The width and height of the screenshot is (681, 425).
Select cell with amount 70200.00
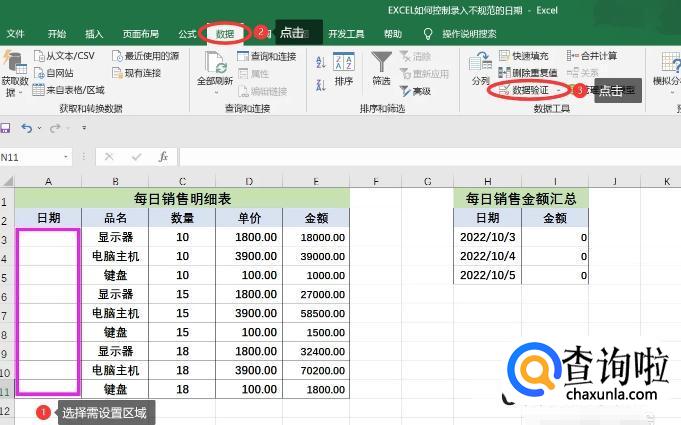tap(316, 370)
